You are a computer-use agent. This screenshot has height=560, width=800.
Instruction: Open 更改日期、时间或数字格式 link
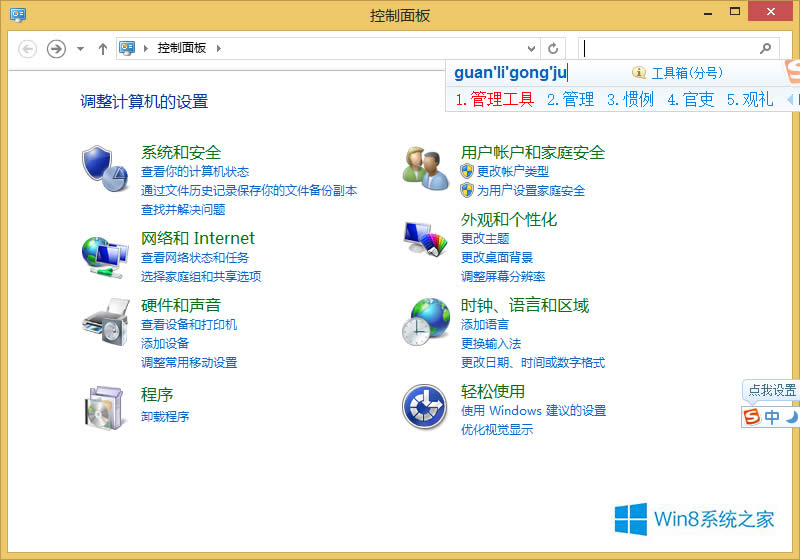[533, 362]
